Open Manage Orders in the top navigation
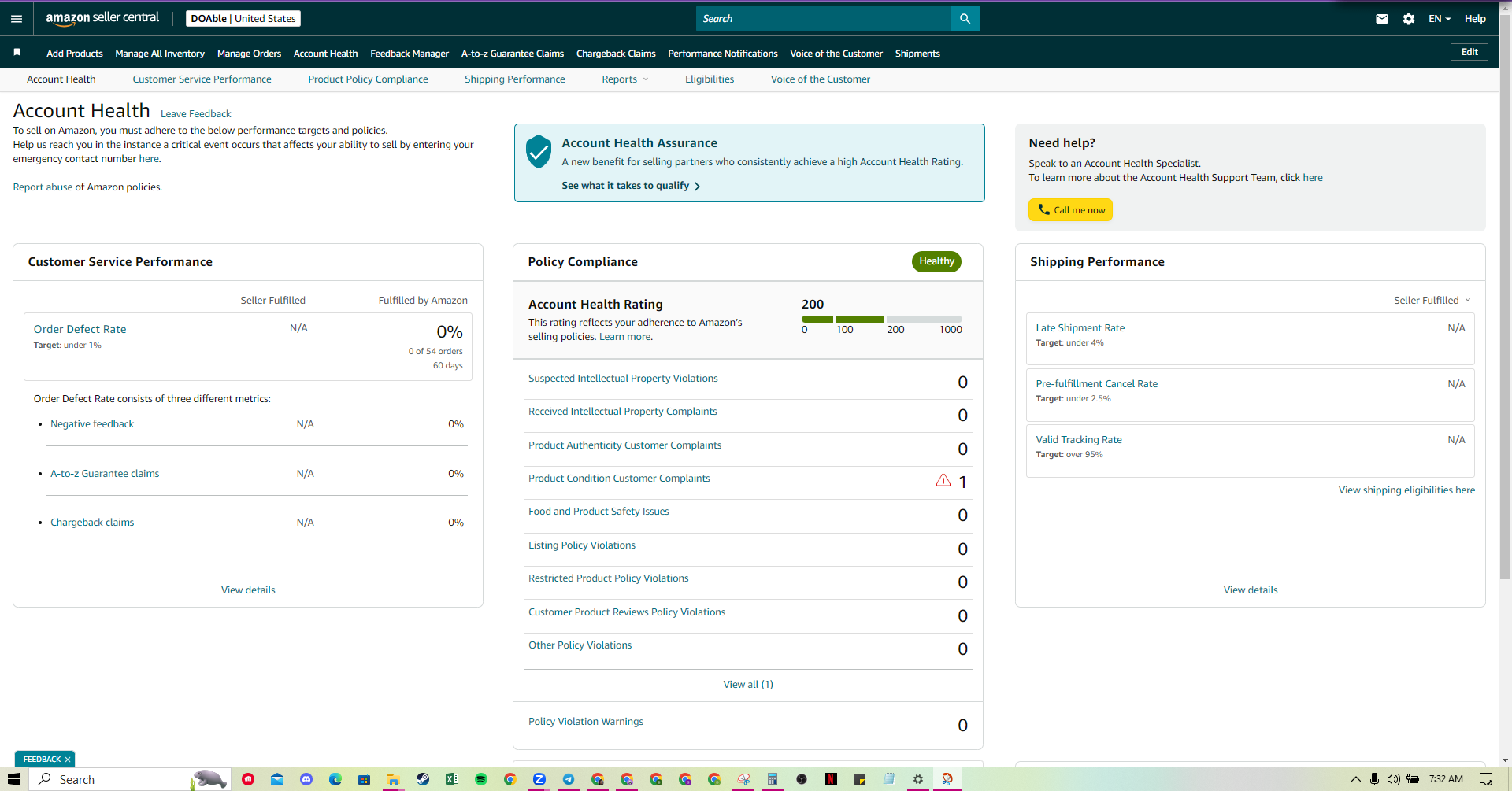1512x791 pixels. 249,54
